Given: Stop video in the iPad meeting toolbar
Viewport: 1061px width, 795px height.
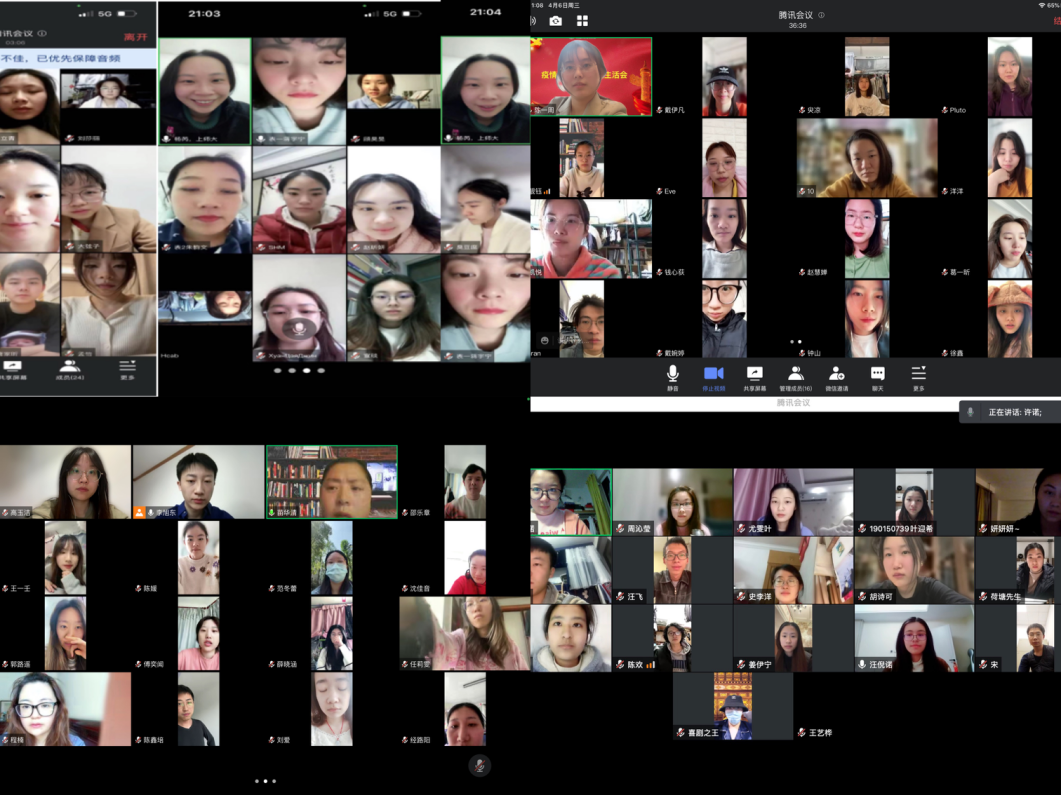Looking at the screenshot, I should tap(714, 378).
